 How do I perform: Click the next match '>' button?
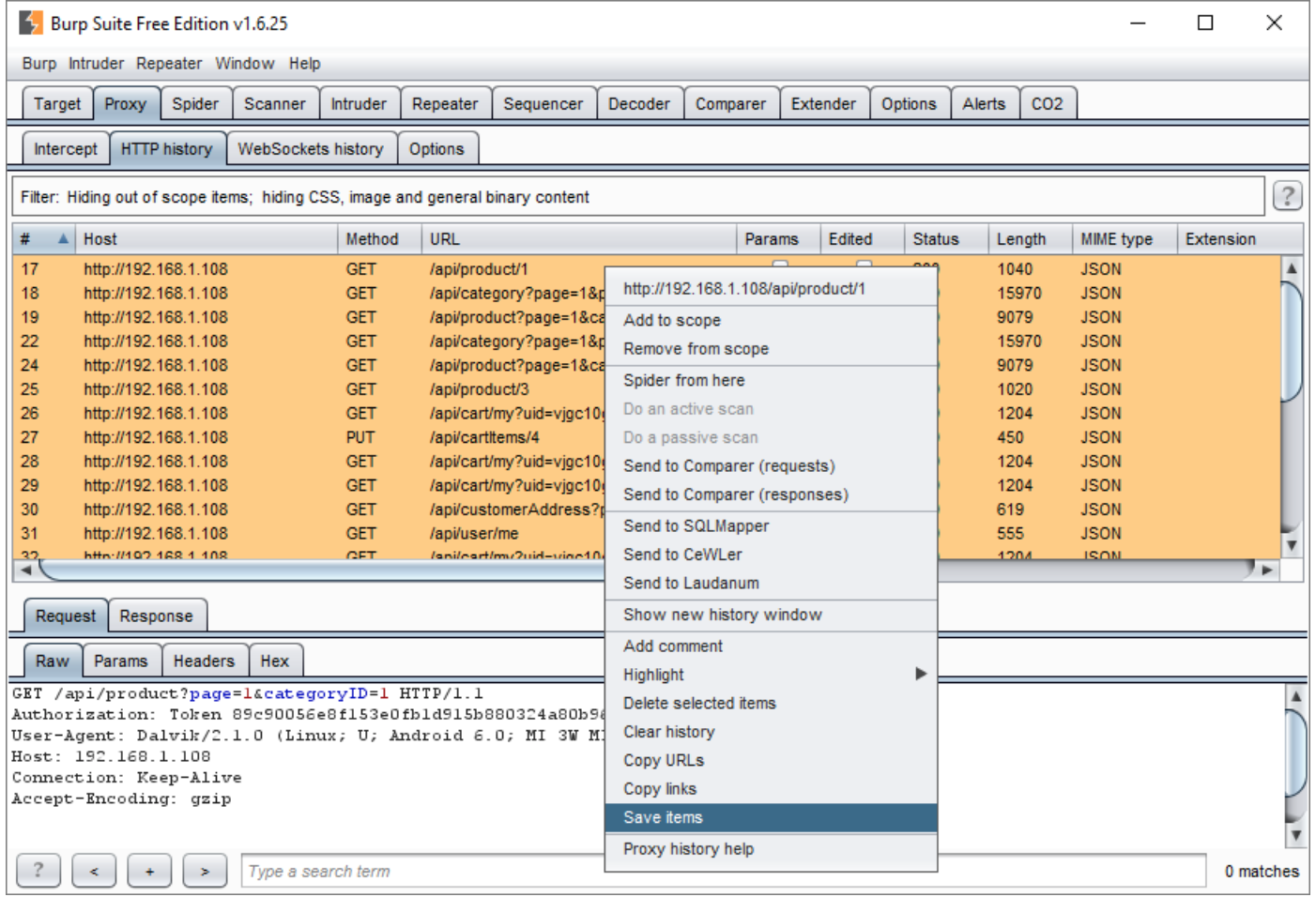205,870
